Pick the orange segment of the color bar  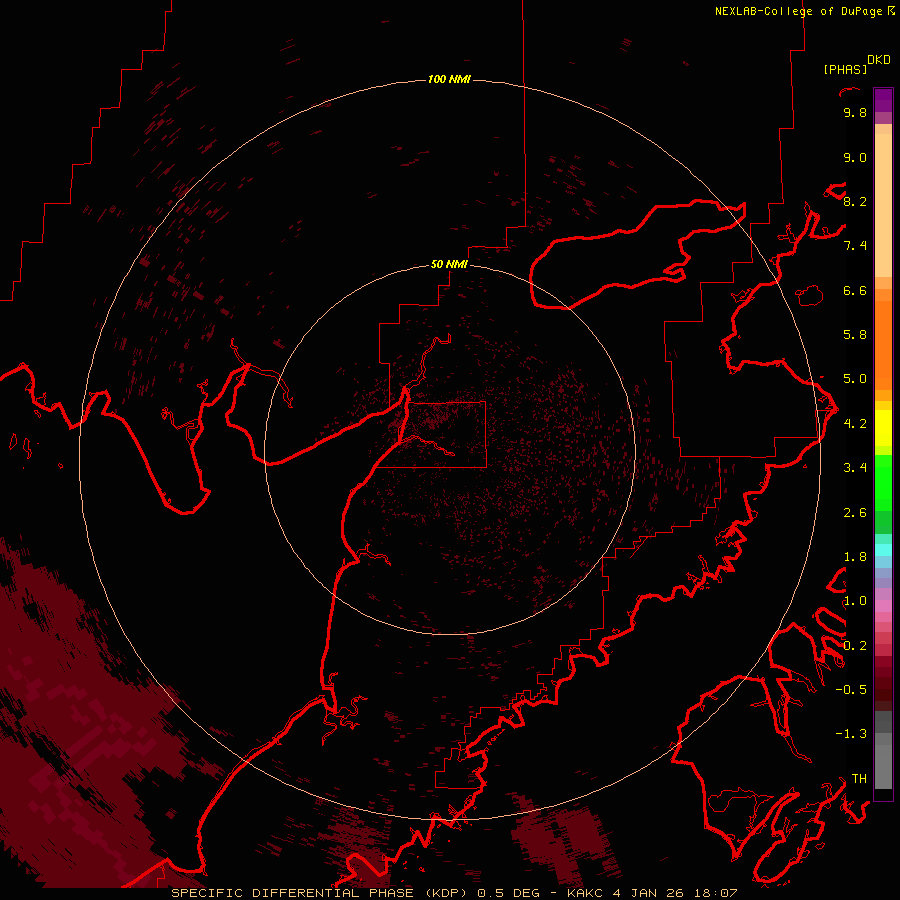click(883, 346)
